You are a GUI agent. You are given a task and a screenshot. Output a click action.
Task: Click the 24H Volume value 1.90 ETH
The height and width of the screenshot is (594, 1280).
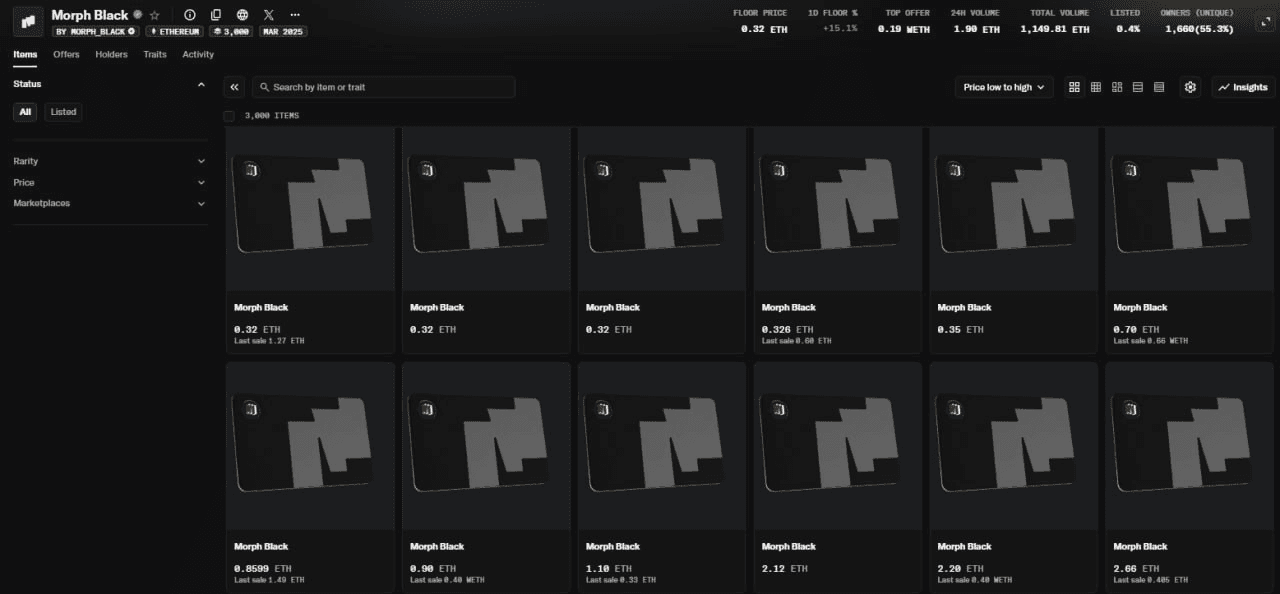pos(976,29)
